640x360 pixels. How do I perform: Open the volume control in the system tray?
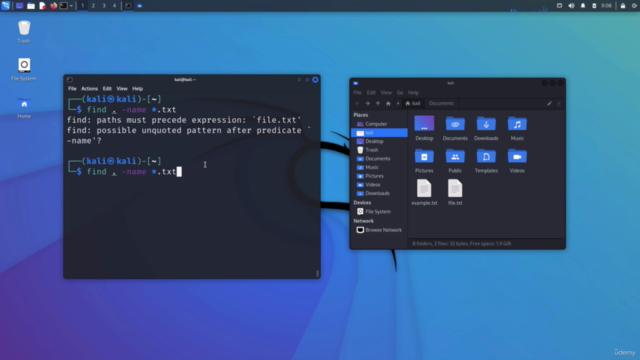click(571, 6)
